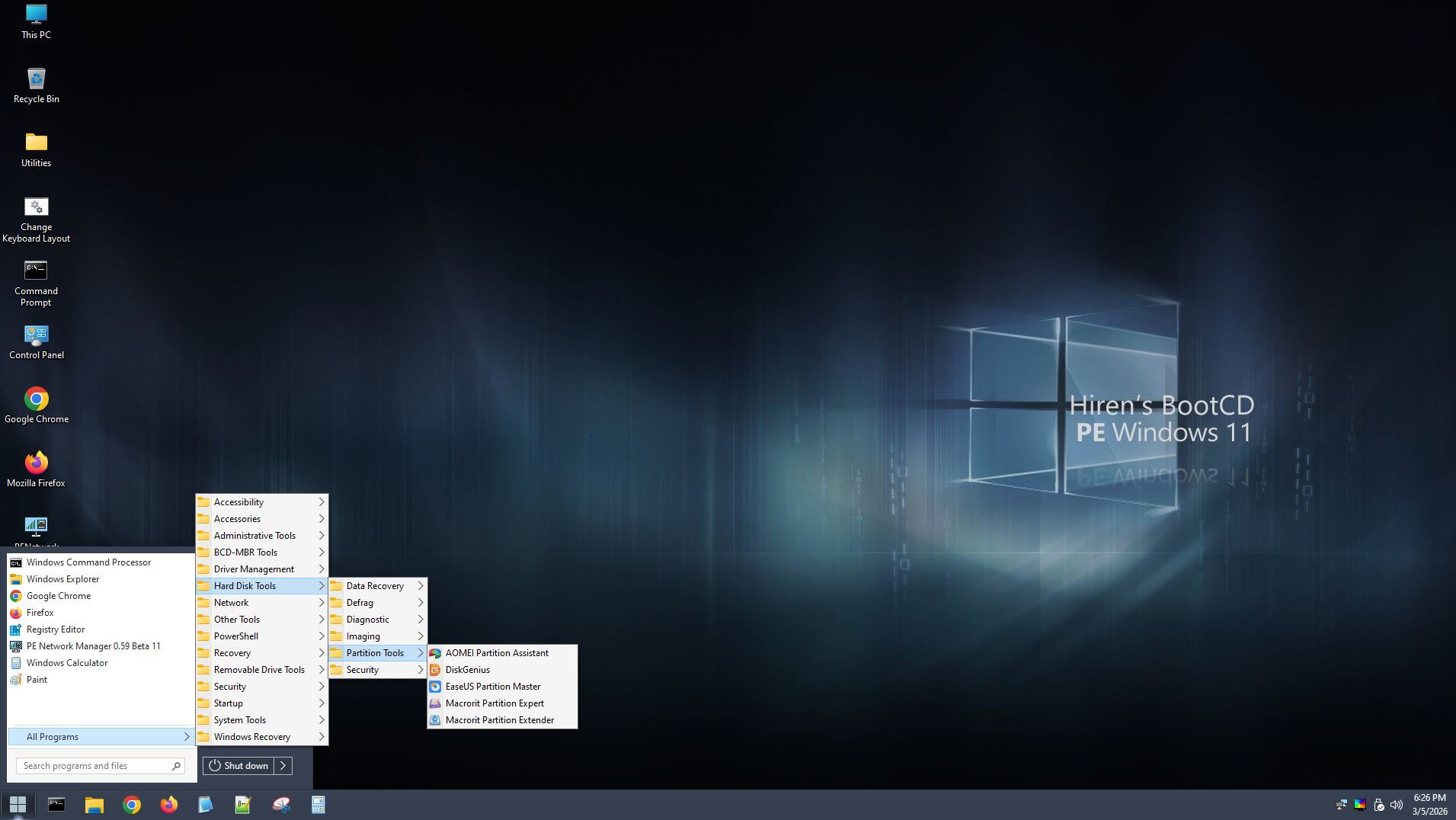Expand the Other Tools folder
This screenshot has width=1456, height=820.
[262, 620]
